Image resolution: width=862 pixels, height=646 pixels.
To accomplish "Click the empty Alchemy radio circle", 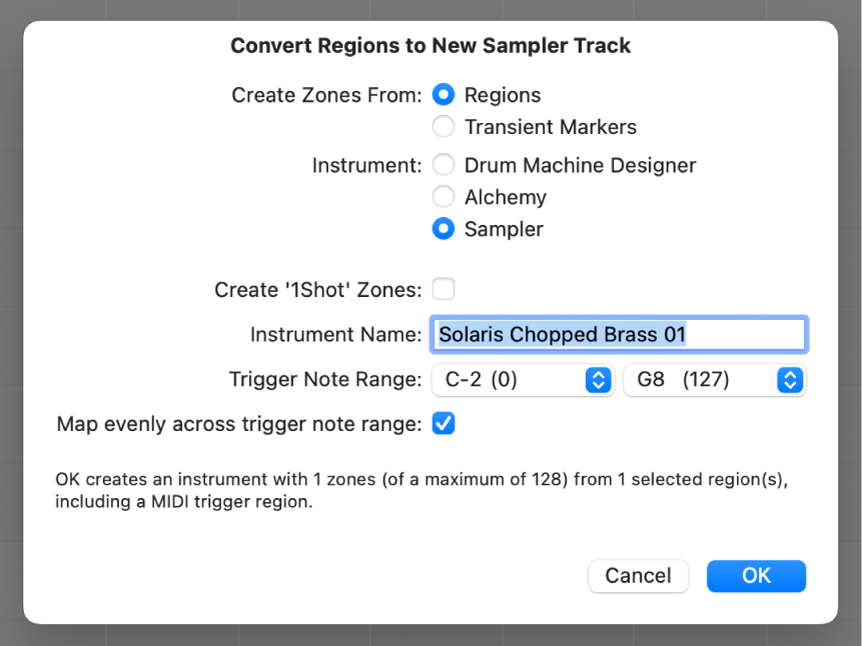I will click(443, 197).
